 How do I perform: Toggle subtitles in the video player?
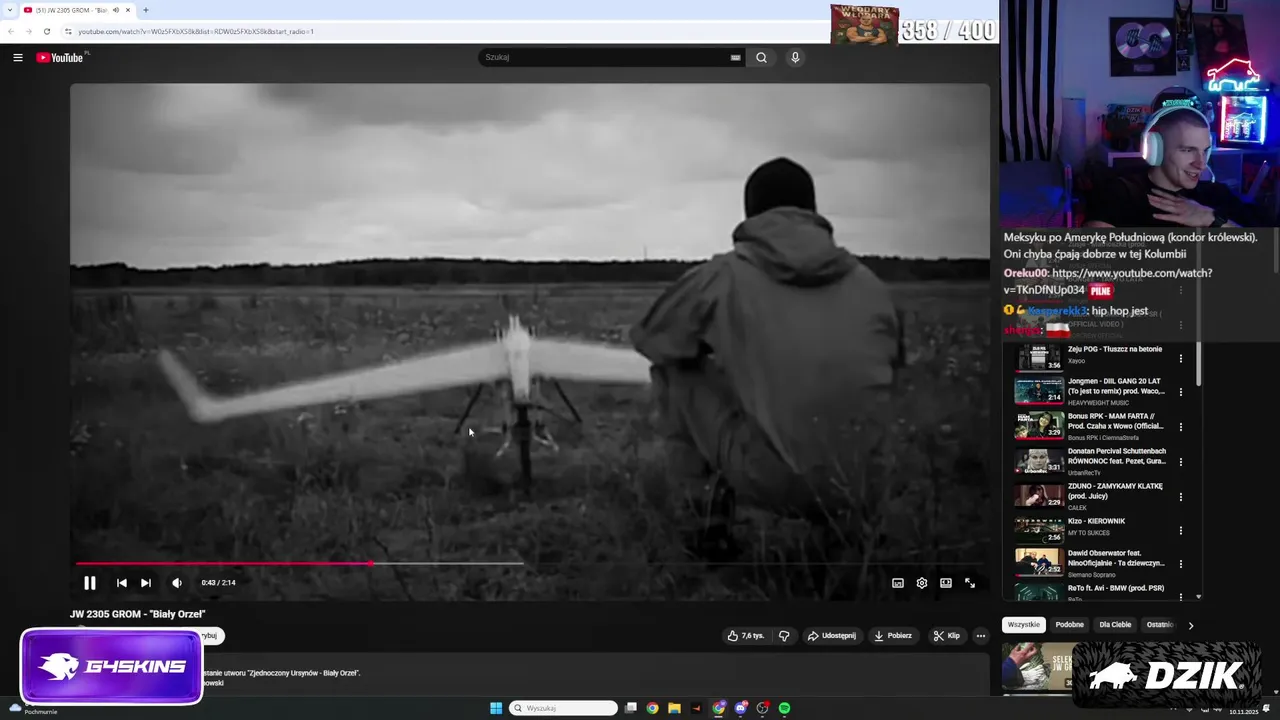pos(898,583)
